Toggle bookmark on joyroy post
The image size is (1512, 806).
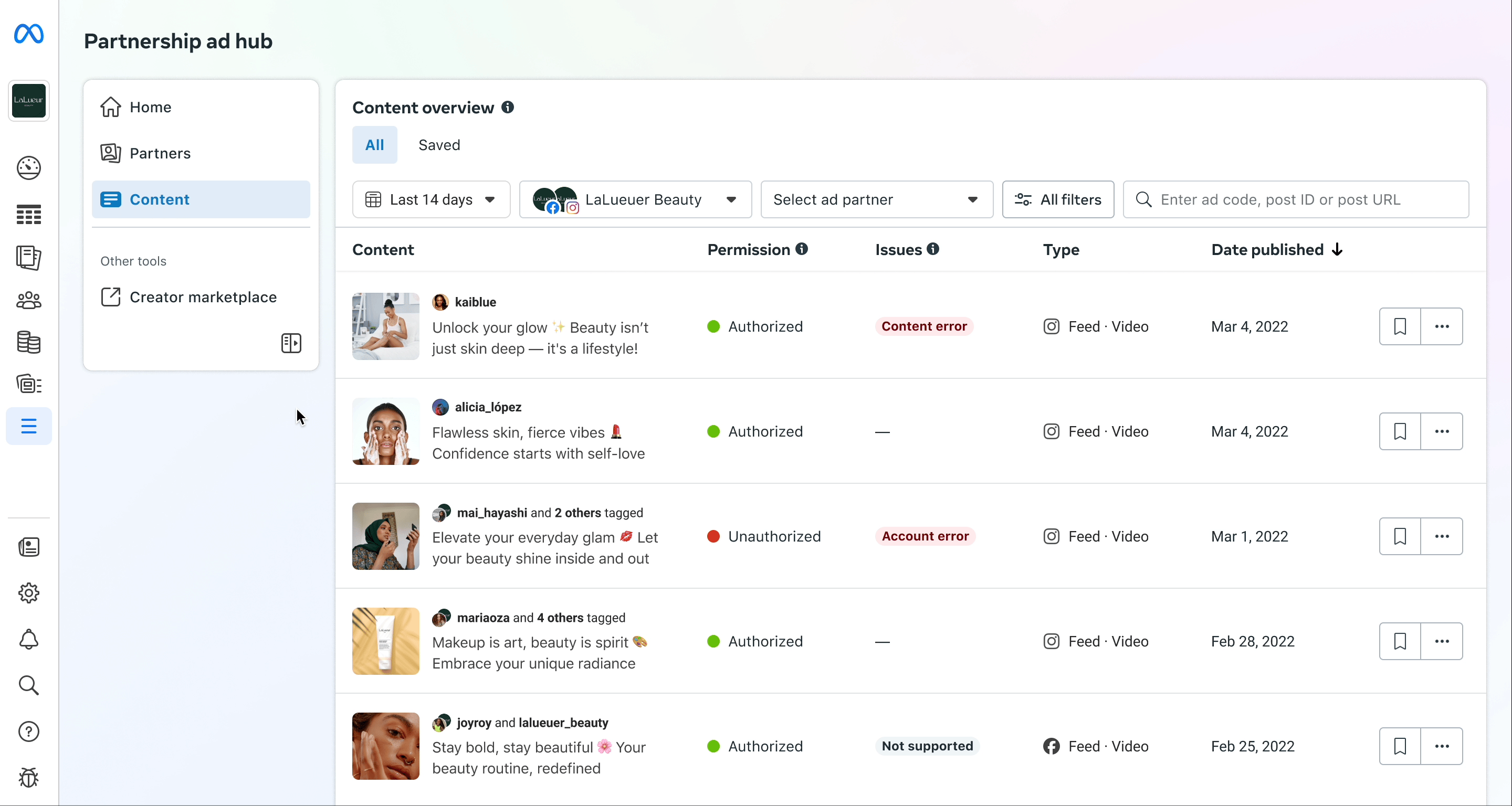click(x=1400, y=746)
